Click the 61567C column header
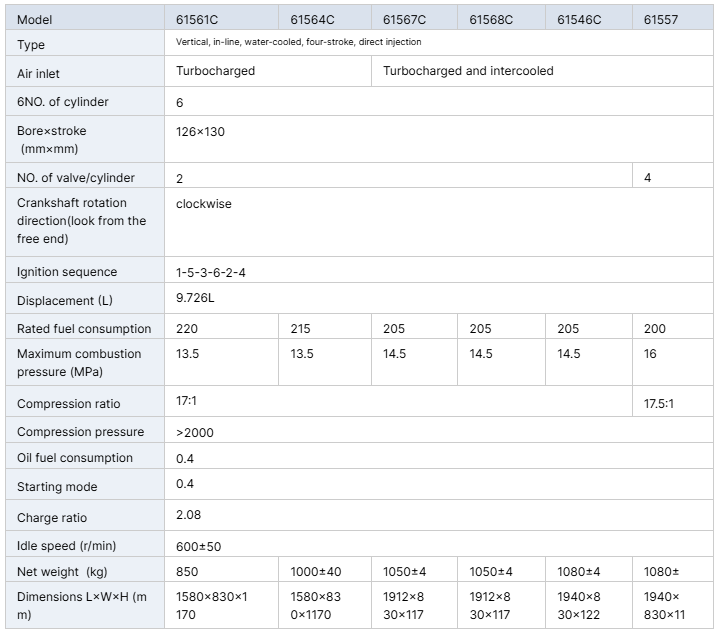This screenshot has height=634, width=720. pyautogui.click(x=404, y=20)
